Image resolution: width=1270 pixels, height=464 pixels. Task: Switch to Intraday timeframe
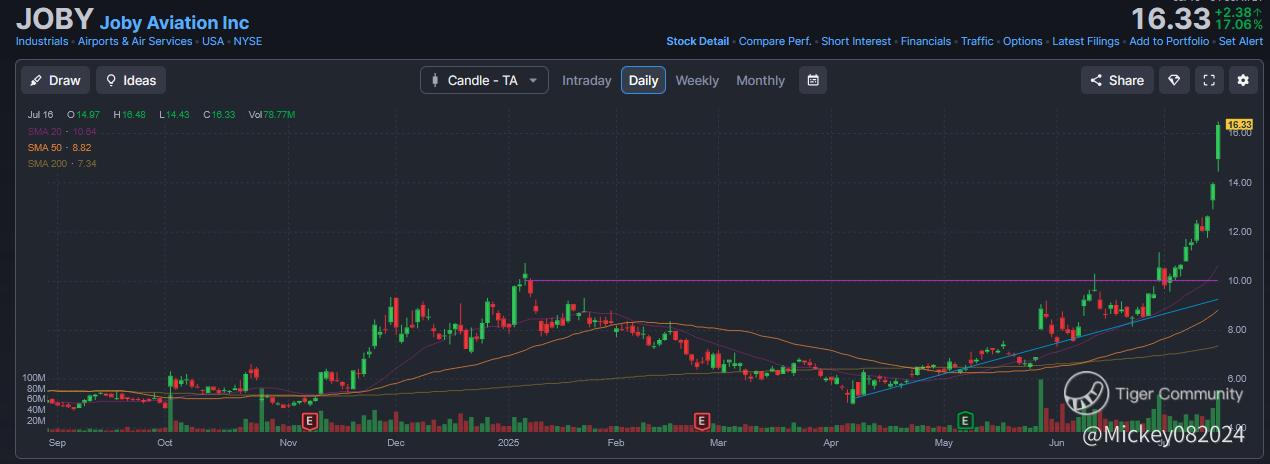tap(586, 80)
